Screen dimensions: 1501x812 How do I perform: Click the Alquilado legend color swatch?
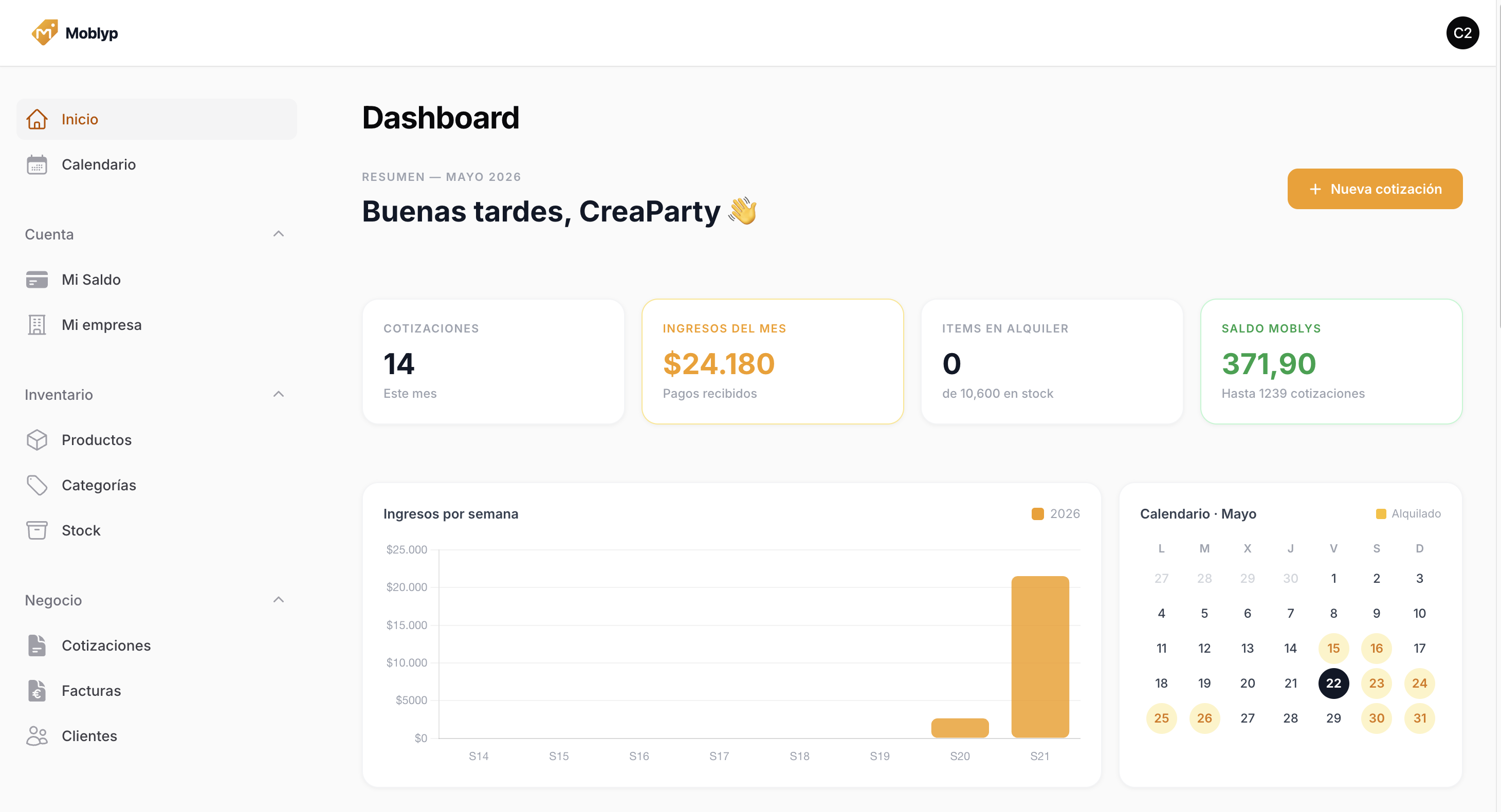[x=1381, y=514]
